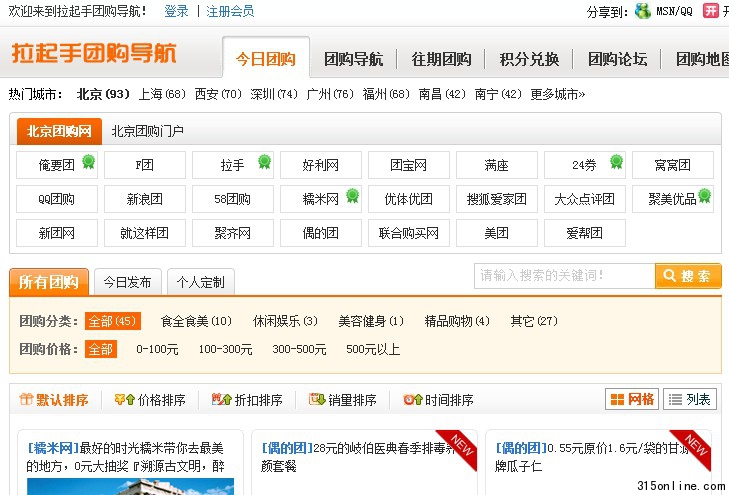Filter category 休闲娱乐 (3)
Viewport: 729px width, 495px height.
285,321
